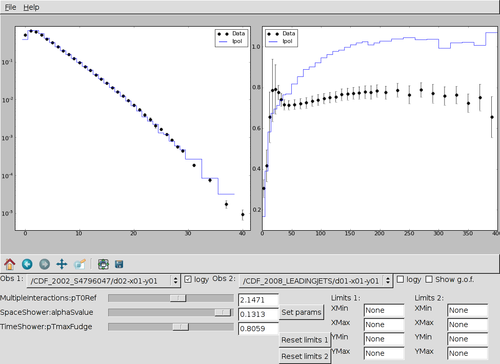Save the figure with disk icon
Screen dimensions: 500x364
point(119,264)
